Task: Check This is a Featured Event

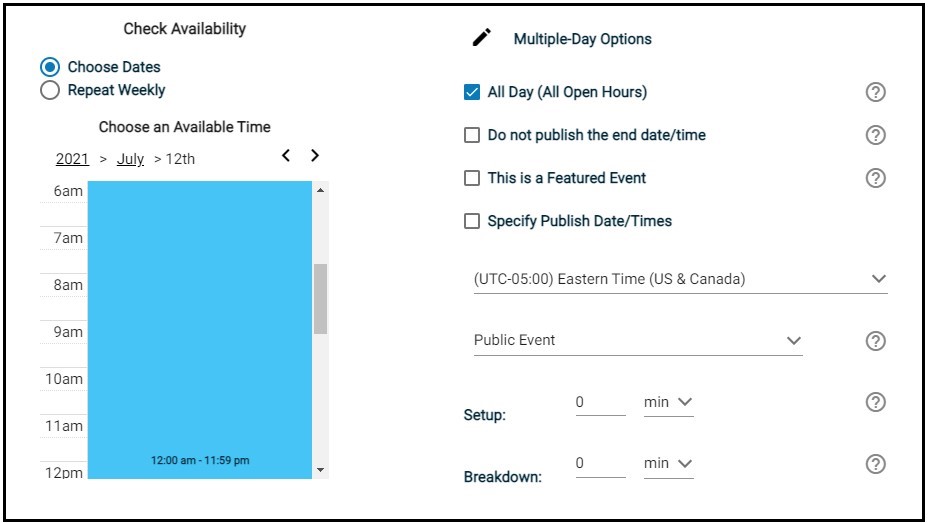Action: pyautogui.click(x=472, y=178)
